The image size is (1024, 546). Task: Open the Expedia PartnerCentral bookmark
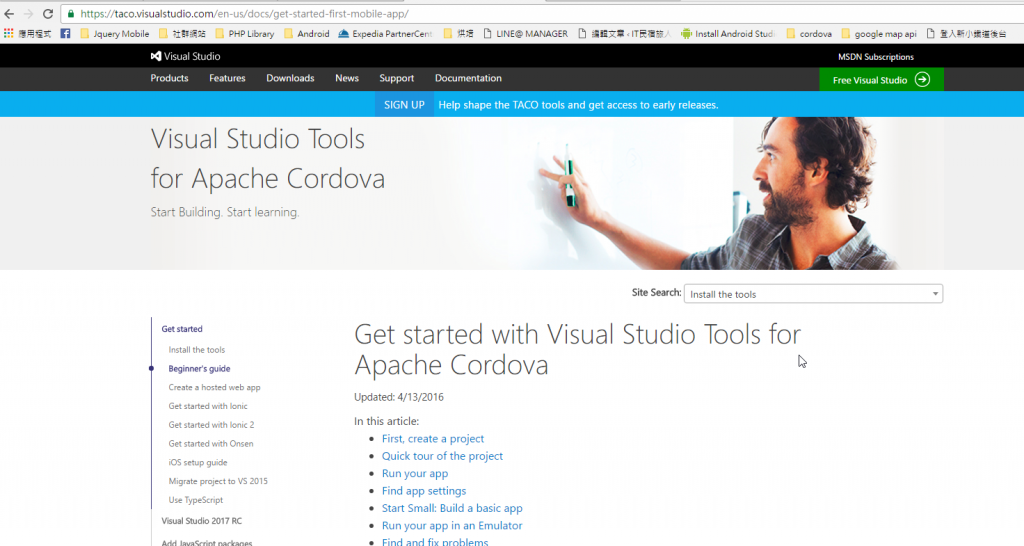point(385,33)
